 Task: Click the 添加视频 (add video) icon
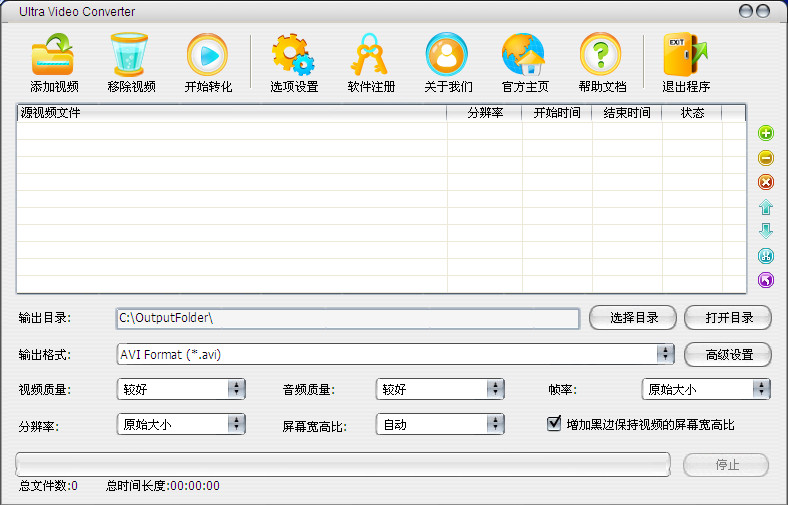click(x=53, y=54)
